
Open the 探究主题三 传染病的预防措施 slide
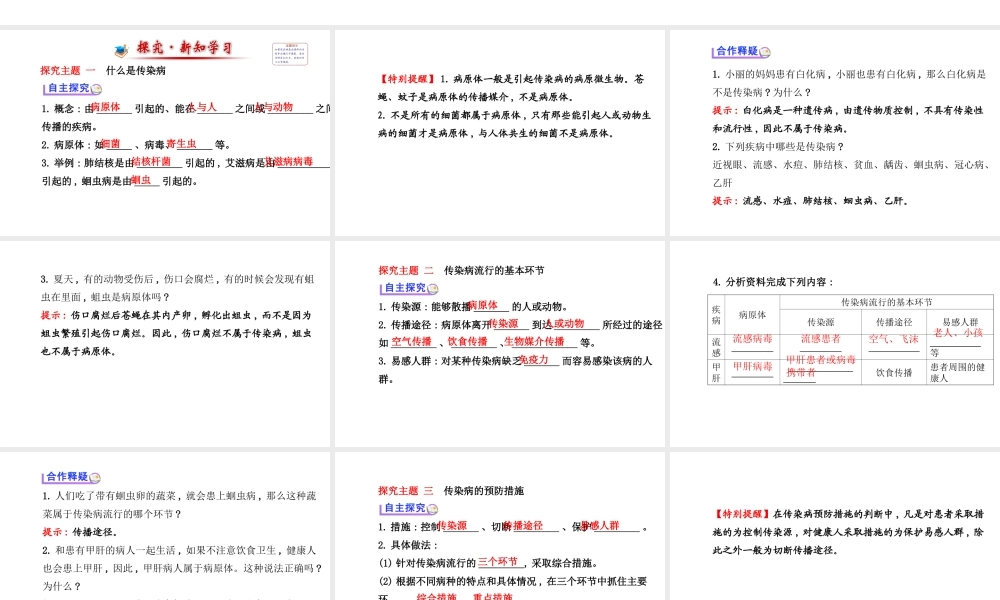point(500,526)
